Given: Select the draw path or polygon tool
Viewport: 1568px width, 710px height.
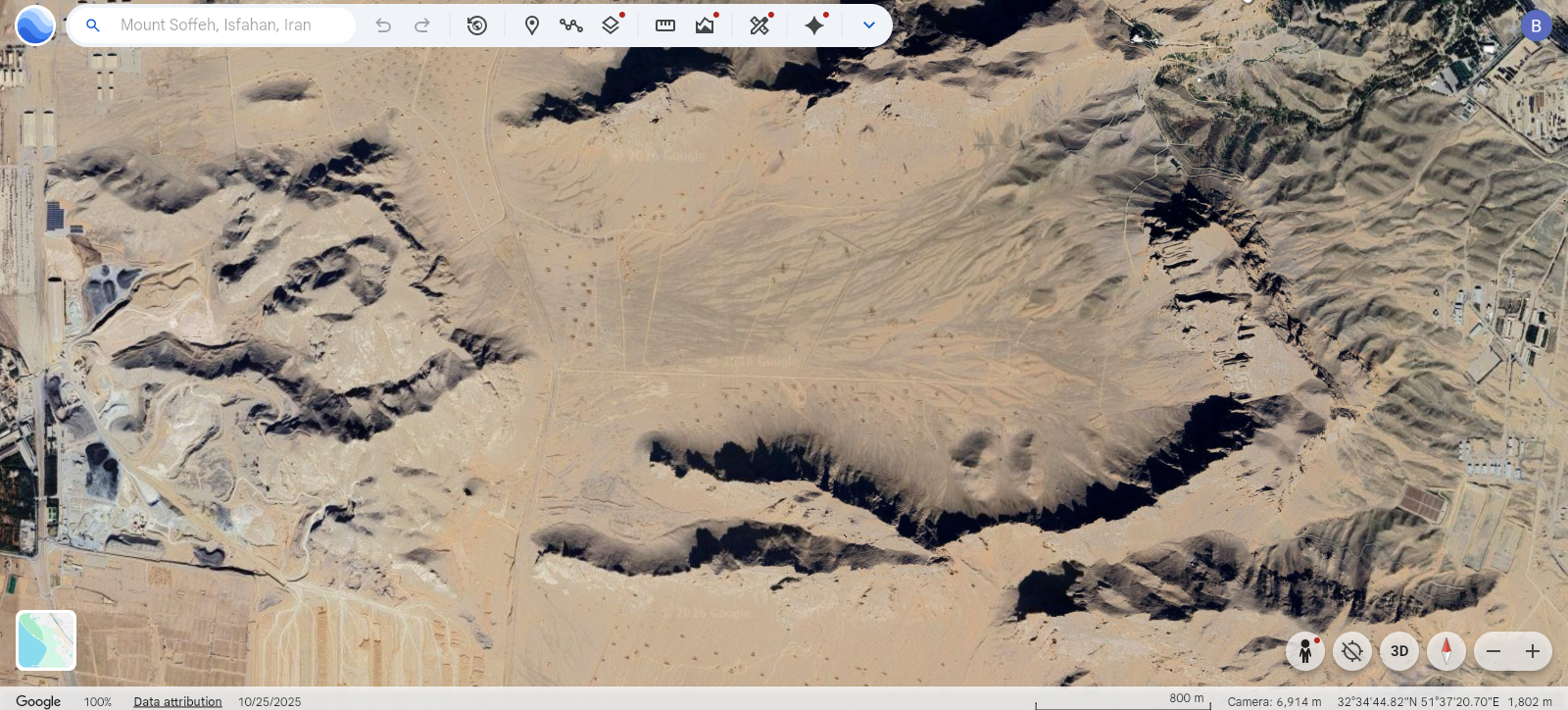Looking at the screenshot, I should (x=571, y=25).
